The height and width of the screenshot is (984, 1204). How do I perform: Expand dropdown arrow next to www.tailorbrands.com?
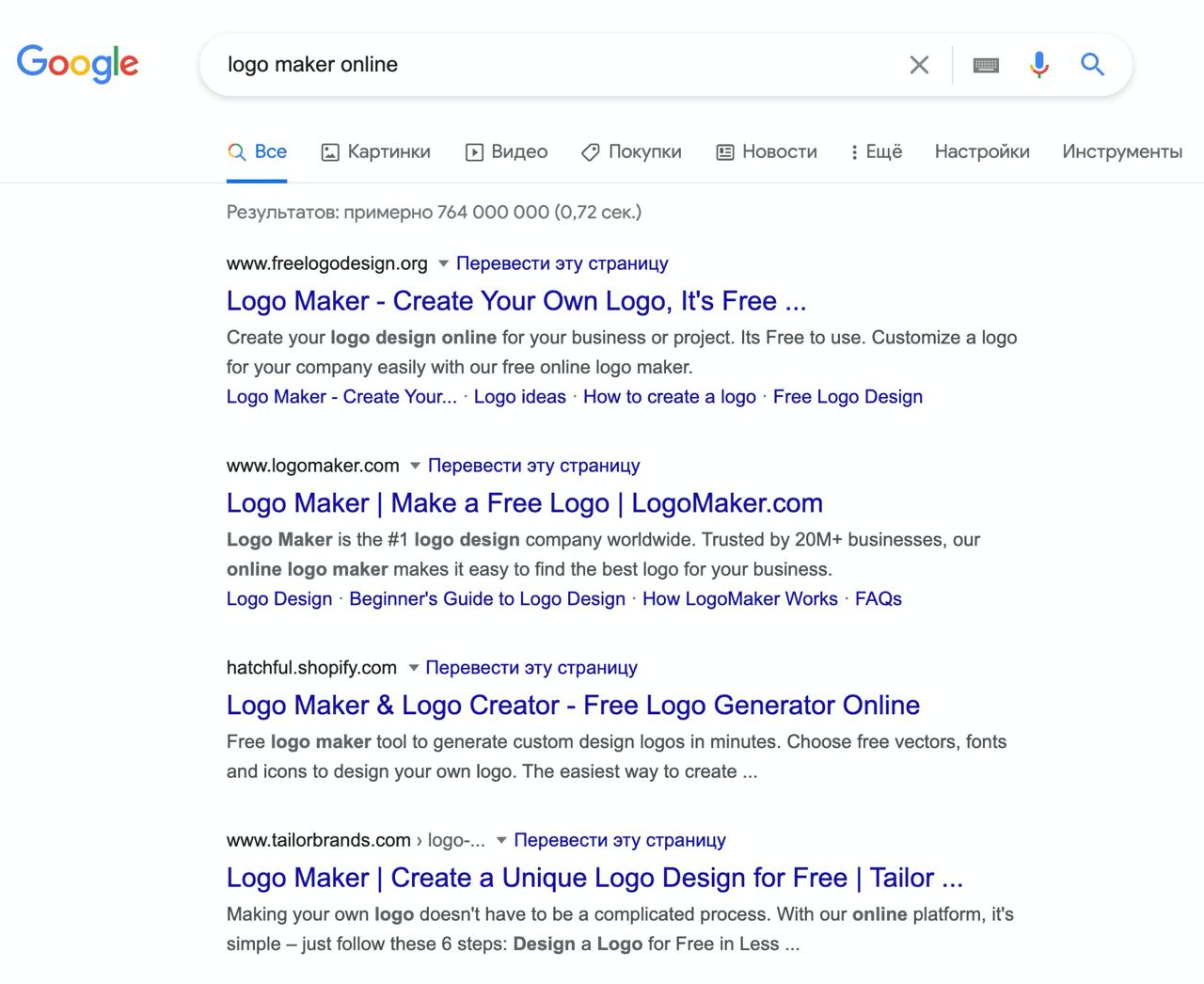(x=501, y=840)
